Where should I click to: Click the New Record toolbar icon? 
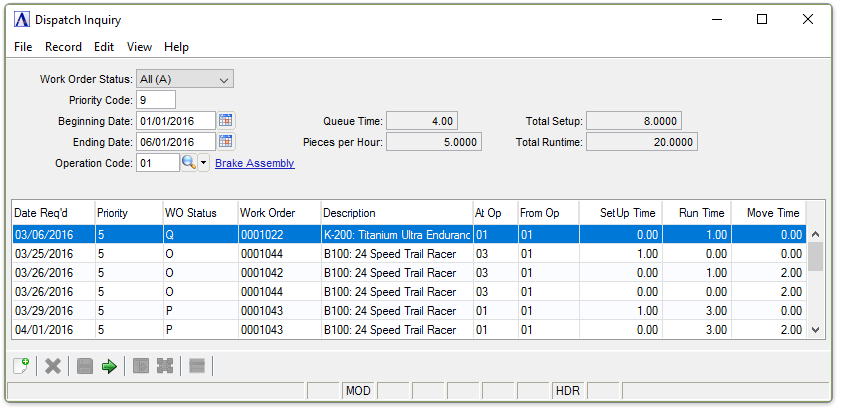tap(21, 367)
